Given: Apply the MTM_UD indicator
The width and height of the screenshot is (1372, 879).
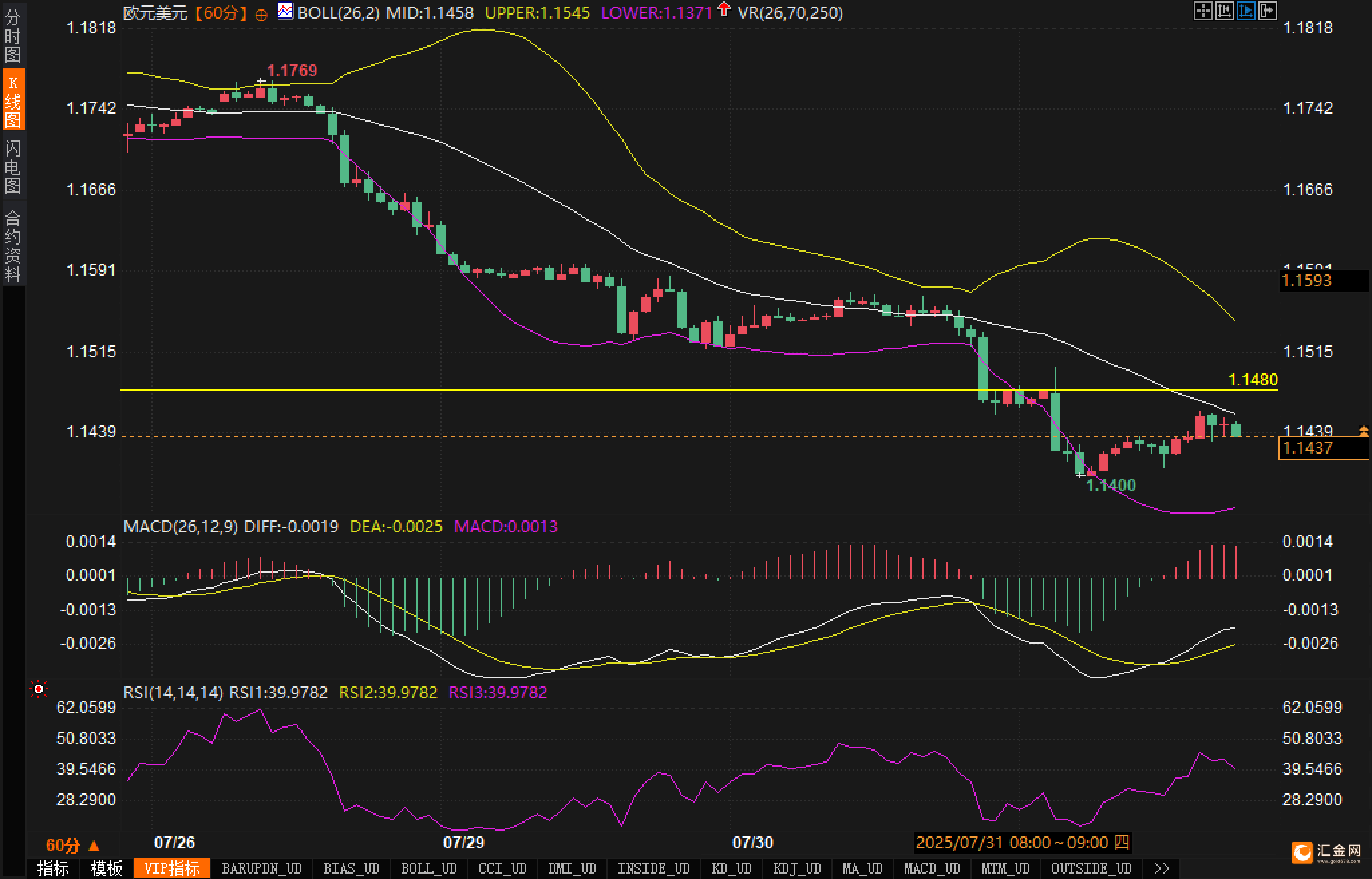Looking at the screenshot, I should [1006, 868].
